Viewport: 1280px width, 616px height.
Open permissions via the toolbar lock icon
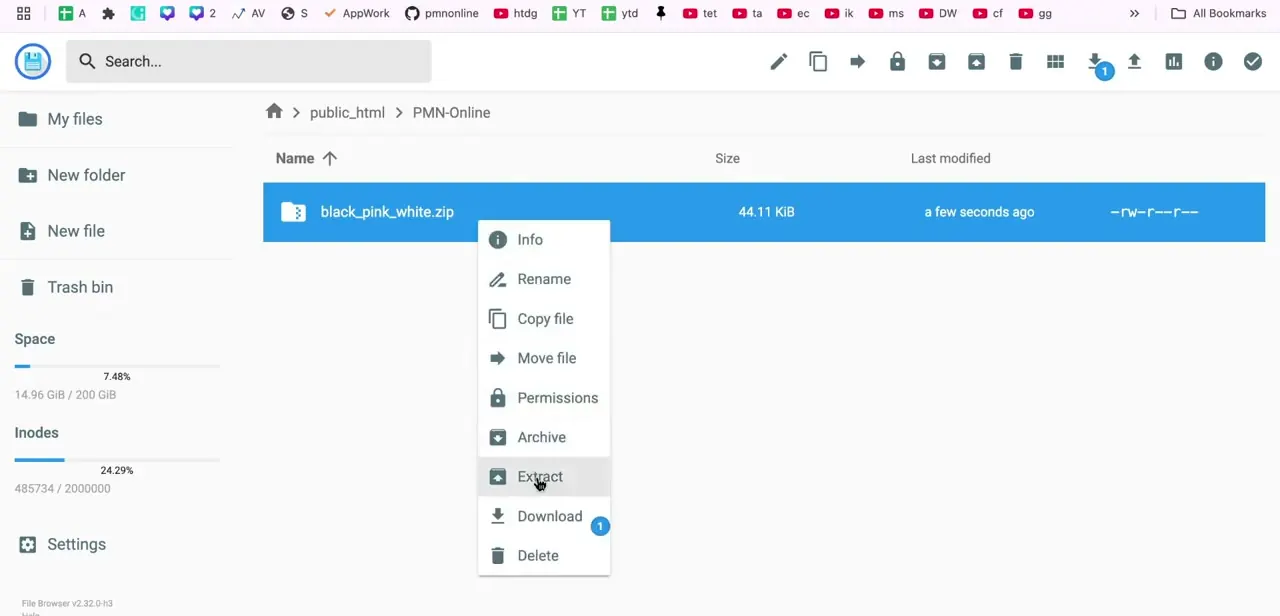897,62
